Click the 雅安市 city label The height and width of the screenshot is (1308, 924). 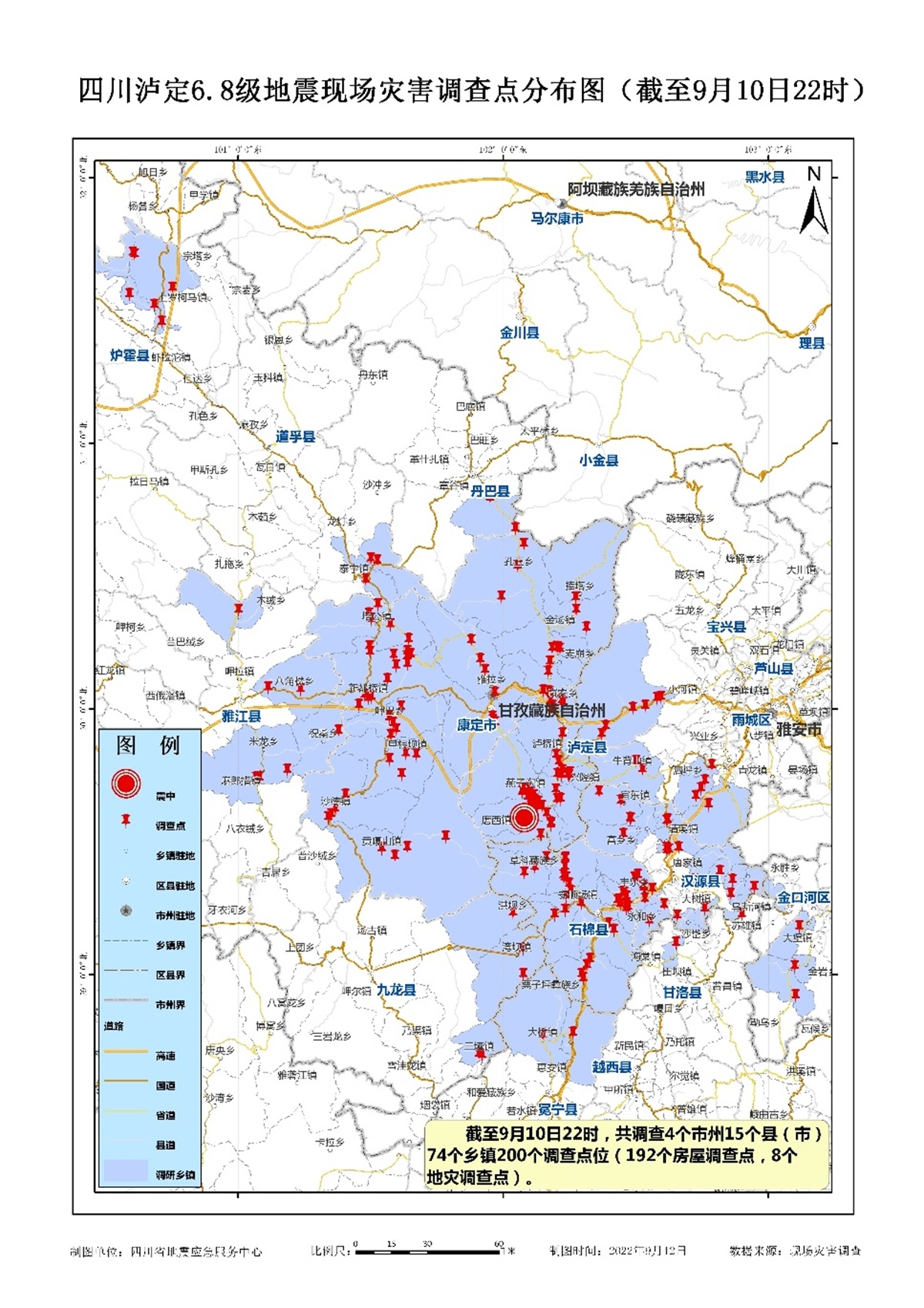click(x=798, y=729)
